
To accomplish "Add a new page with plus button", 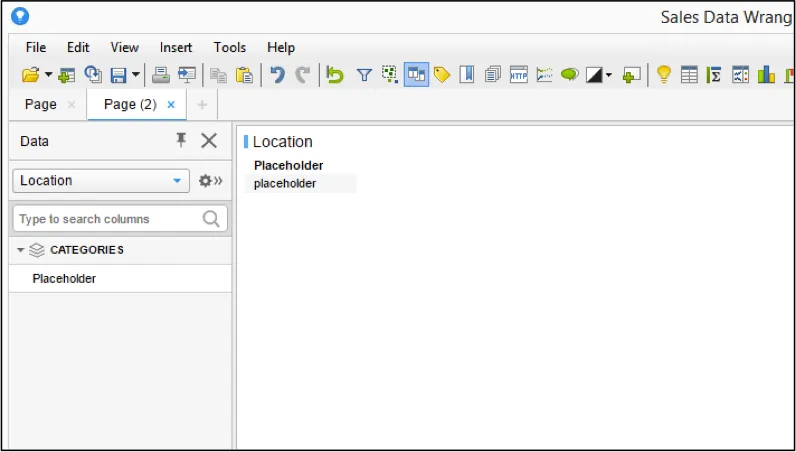I will [x=202, y=105].
